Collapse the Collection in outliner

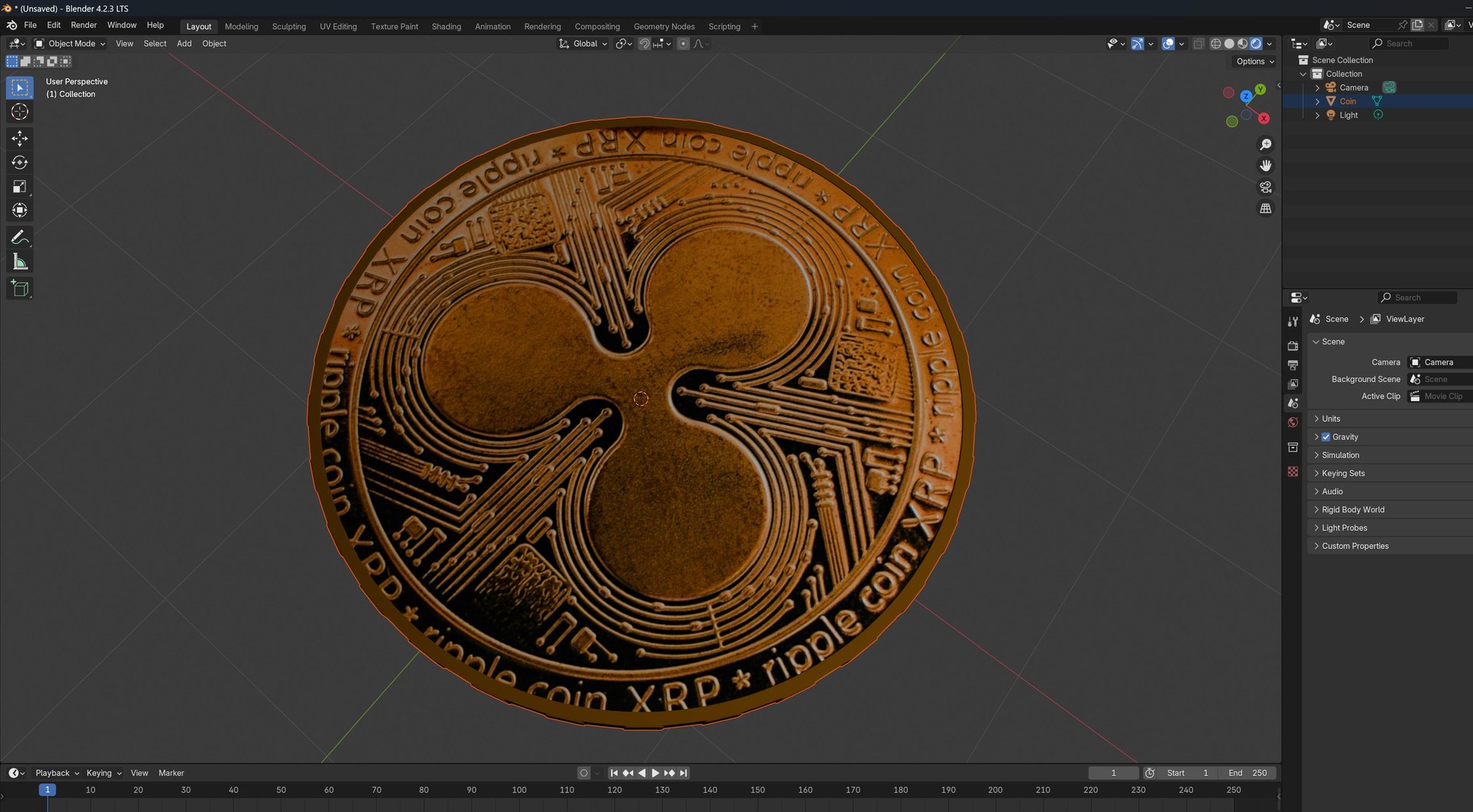point(1303,74)
